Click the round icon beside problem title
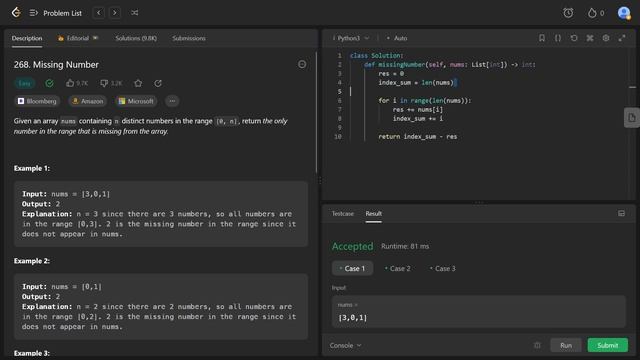Image resolution: width=640 pixels, height=360 pixels. (302, 64)
